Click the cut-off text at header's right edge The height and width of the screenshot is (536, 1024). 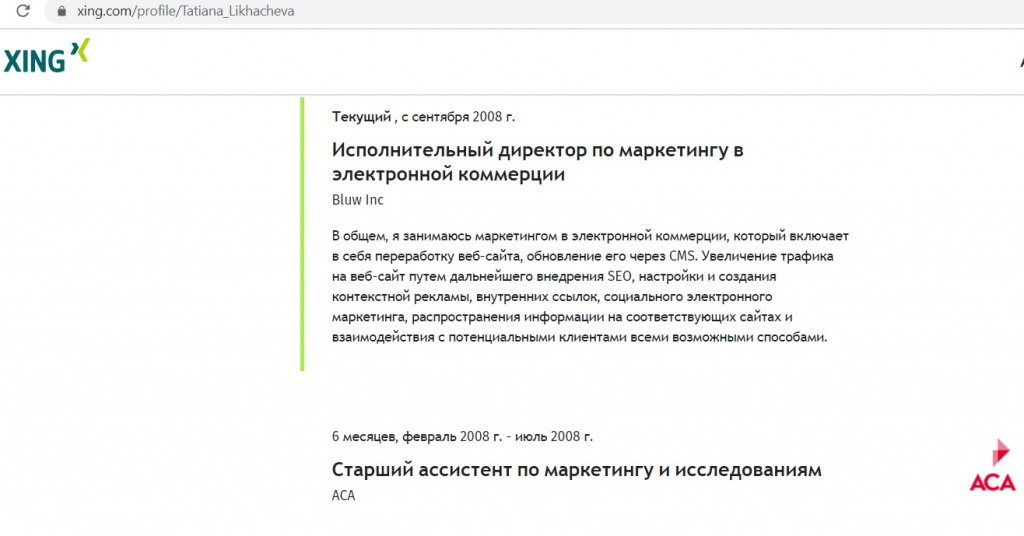[x=1019, y=62]
